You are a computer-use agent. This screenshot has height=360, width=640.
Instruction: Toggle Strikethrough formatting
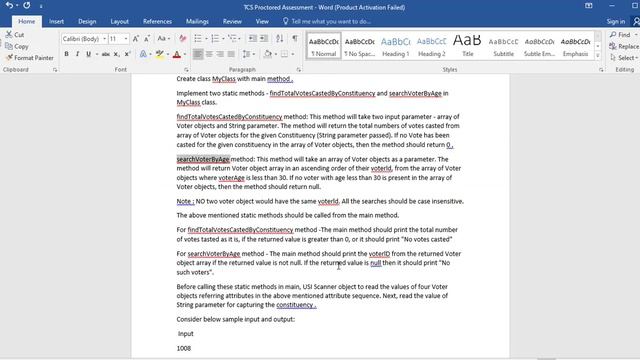(x=105, y=54)
